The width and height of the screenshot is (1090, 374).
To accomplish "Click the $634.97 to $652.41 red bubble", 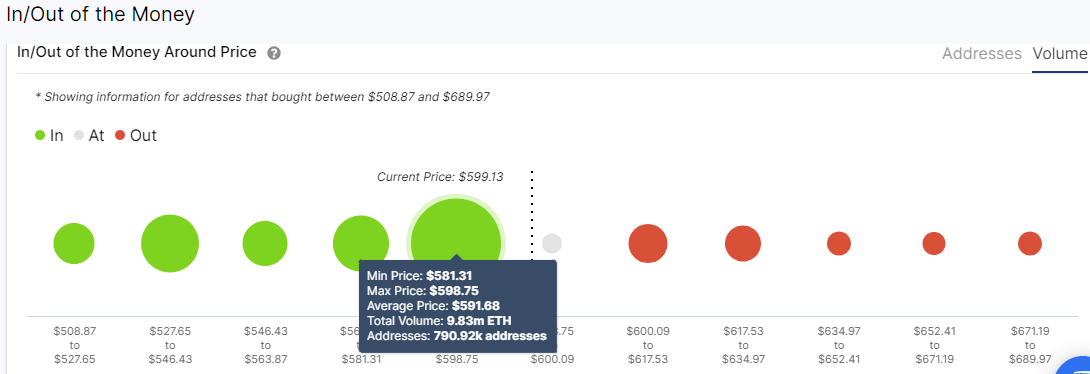I will click(x=839, y=244).
